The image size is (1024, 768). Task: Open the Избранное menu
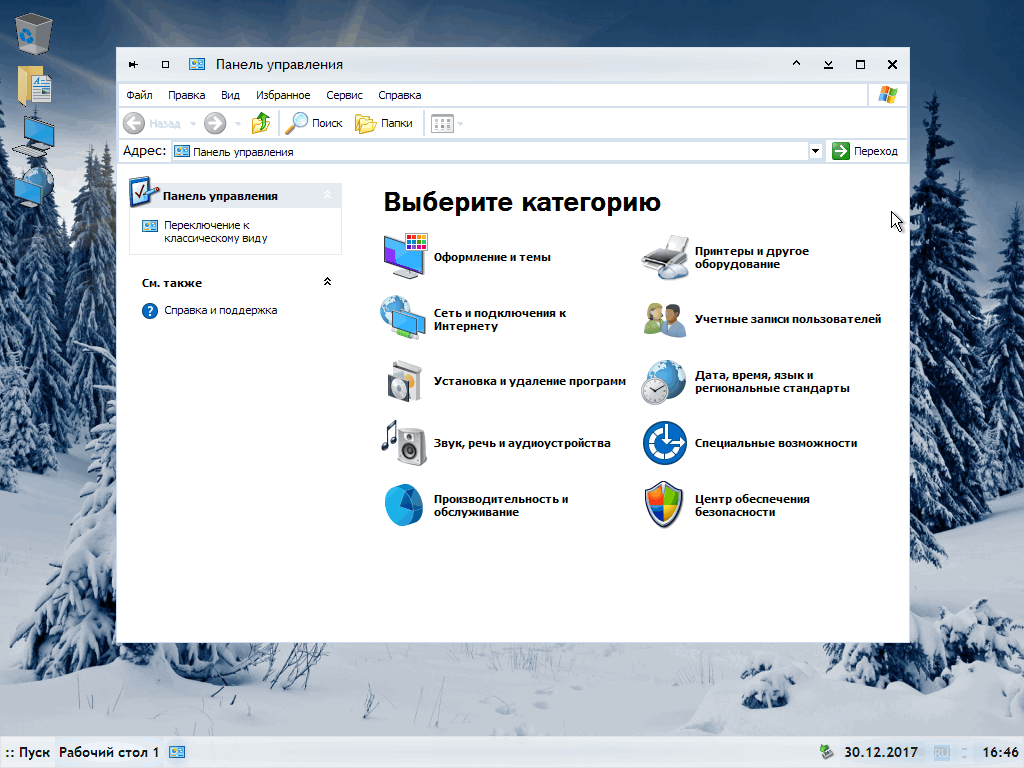(x=283, y=95)
